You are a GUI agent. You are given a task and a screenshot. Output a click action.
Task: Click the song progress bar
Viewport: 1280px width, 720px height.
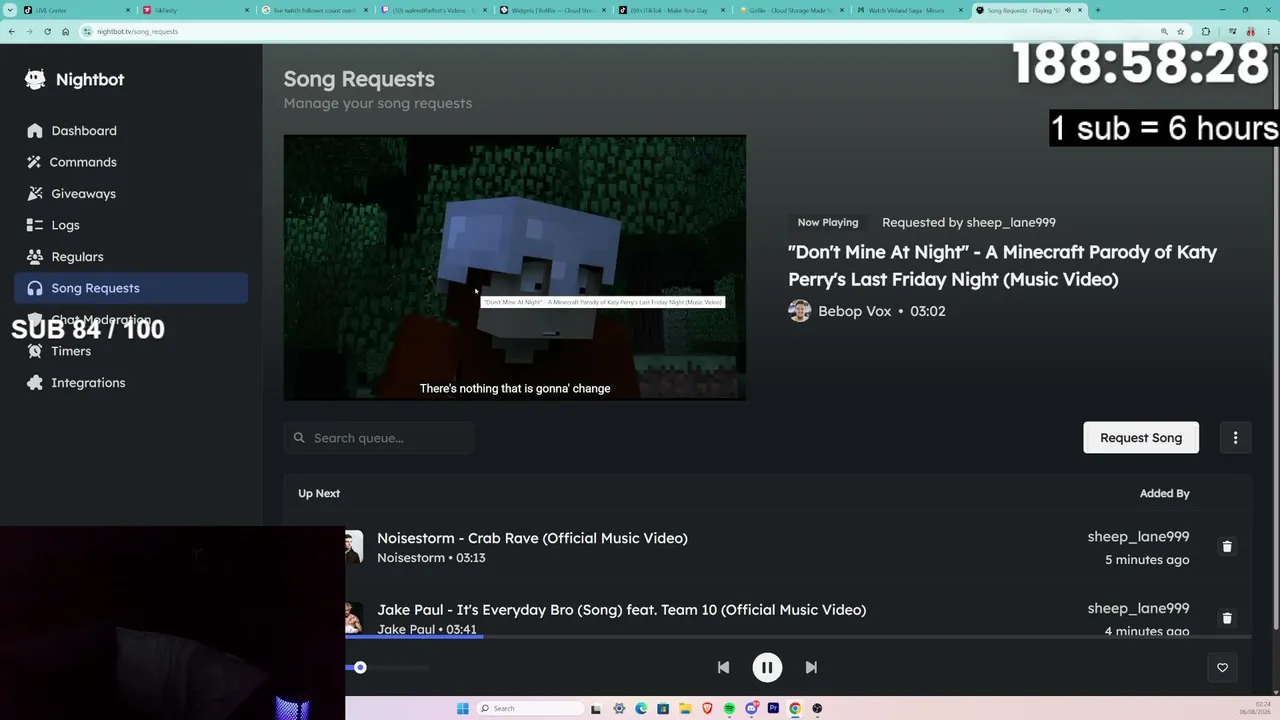pyautogui.click(x=798, y=636)
